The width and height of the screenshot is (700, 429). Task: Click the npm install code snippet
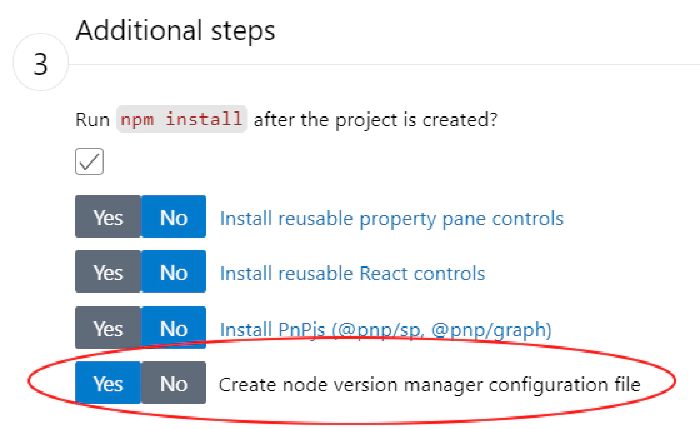(x=181, y=120)
